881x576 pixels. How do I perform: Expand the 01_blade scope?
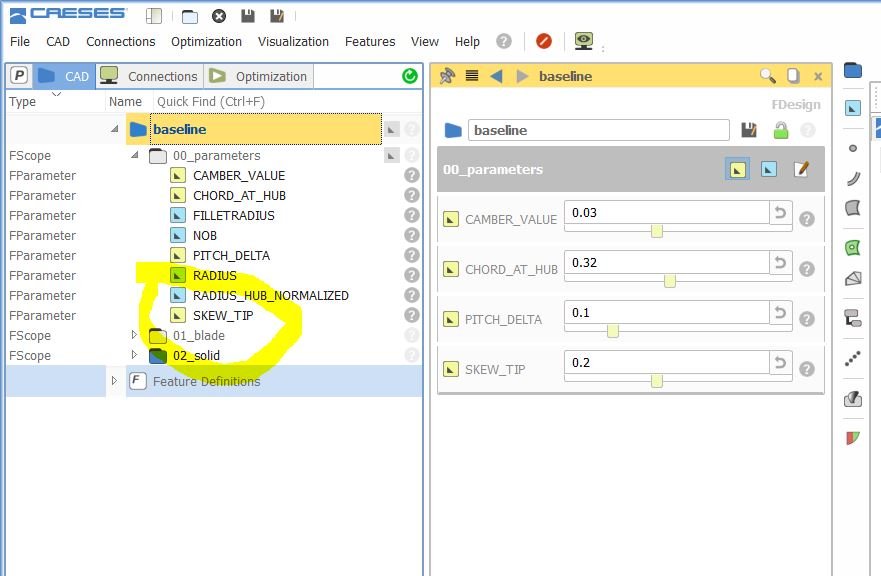[x=135, y=335]
